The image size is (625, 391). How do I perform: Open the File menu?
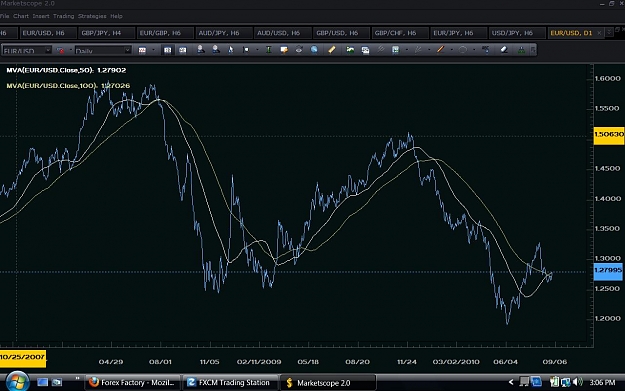pyautogui.click(x=4, y=16)
